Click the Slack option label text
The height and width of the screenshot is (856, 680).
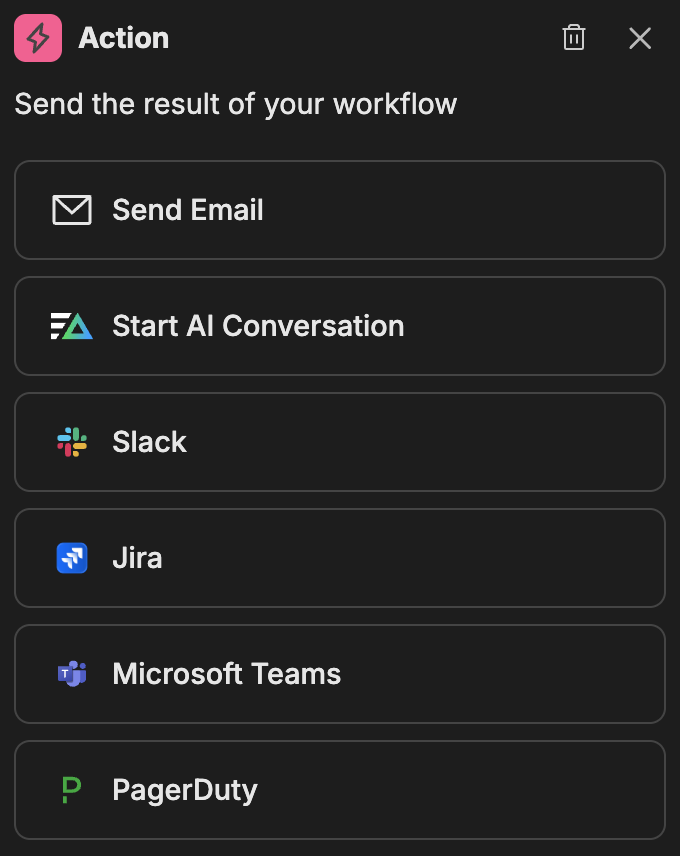click(x=149, y=442)
